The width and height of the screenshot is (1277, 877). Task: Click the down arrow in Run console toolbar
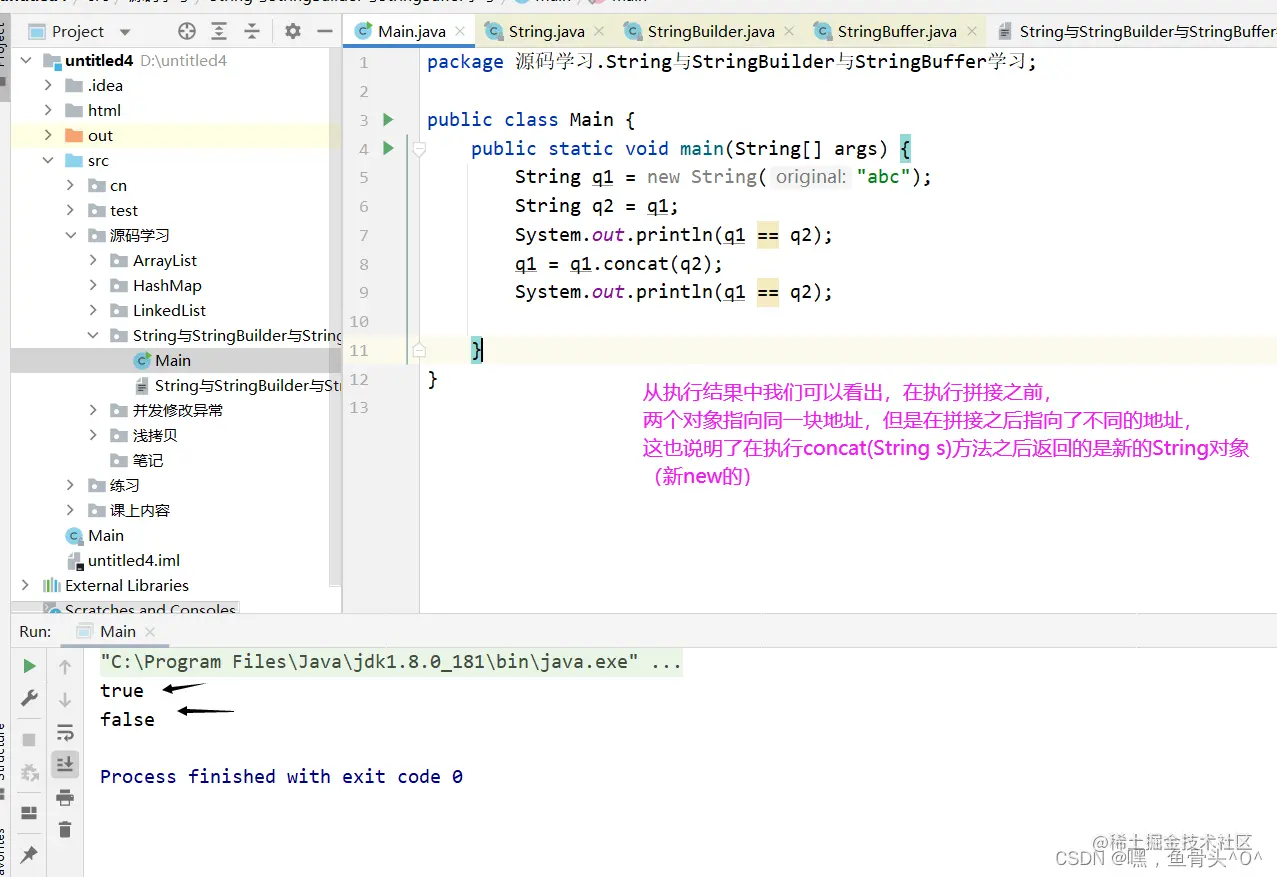click(x=65, y=699)
